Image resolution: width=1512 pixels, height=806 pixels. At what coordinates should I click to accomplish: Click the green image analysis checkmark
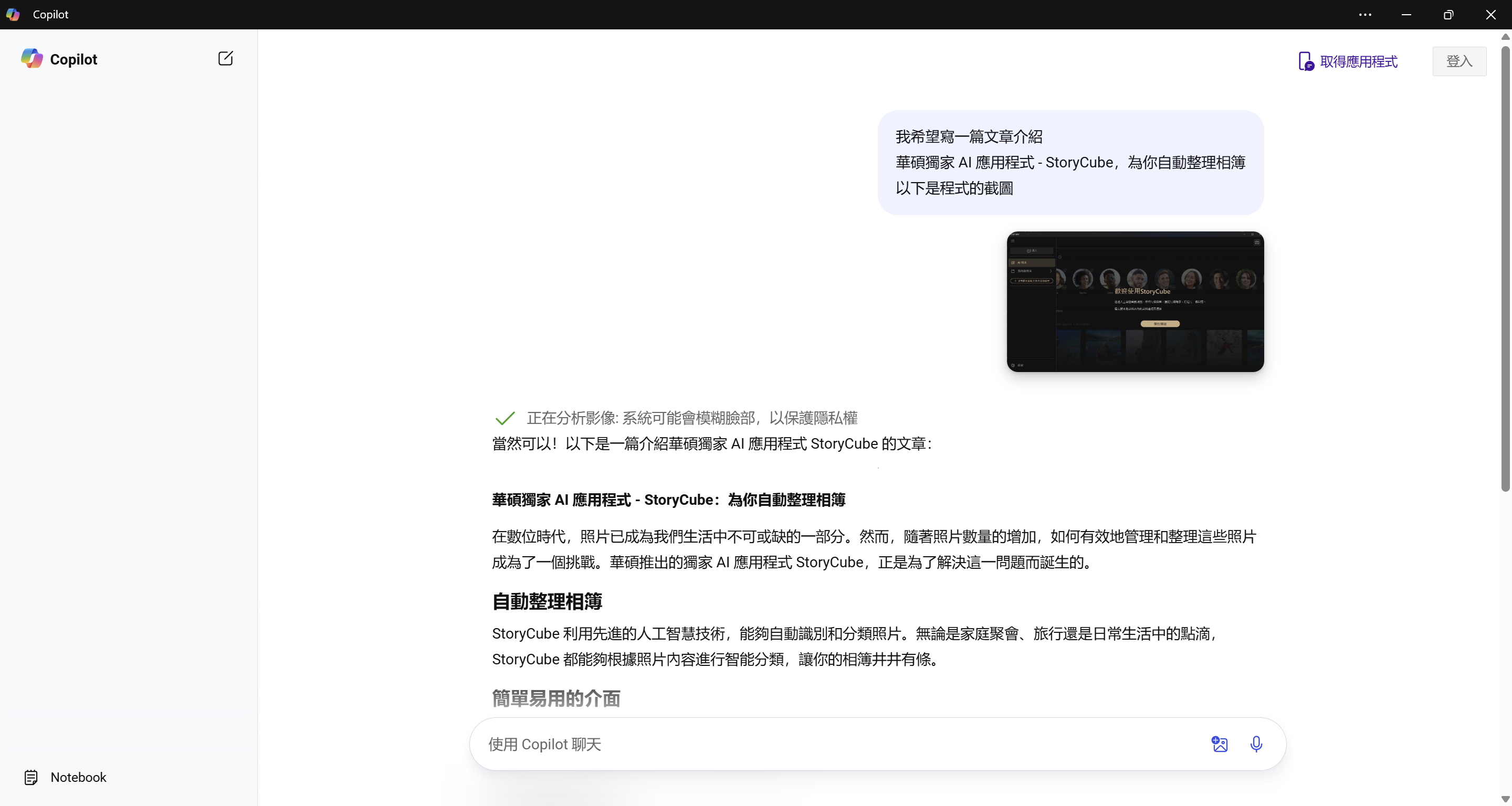pos(505,418)
